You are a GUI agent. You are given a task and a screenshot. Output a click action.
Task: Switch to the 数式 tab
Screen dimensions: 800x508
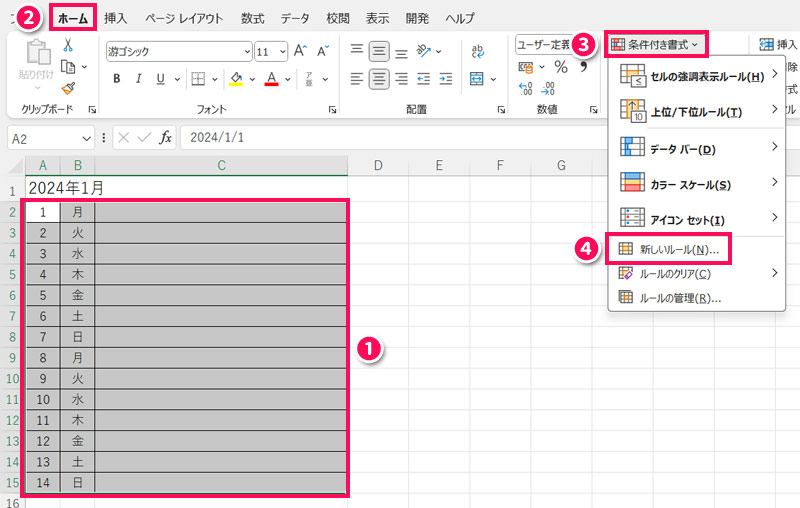point(253,18)
